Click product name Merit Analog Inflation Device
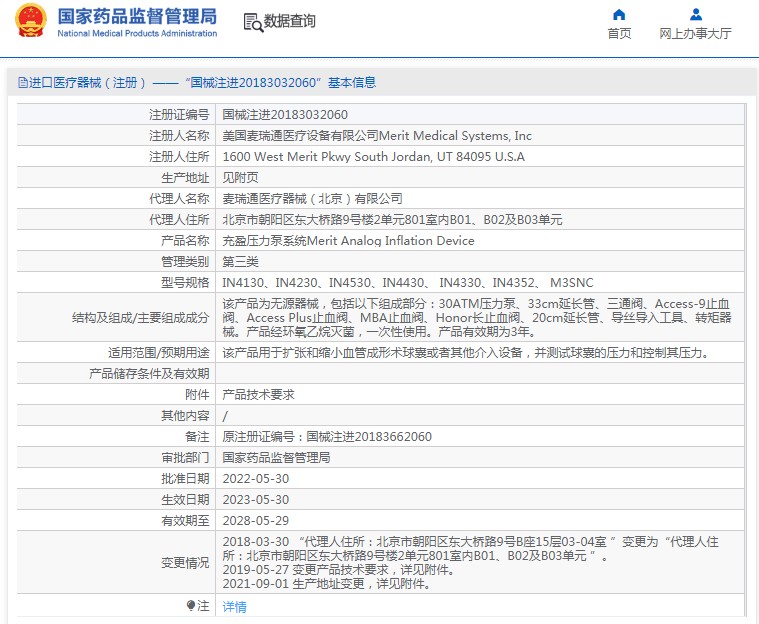759x624 pixels. tap(391, 241)
